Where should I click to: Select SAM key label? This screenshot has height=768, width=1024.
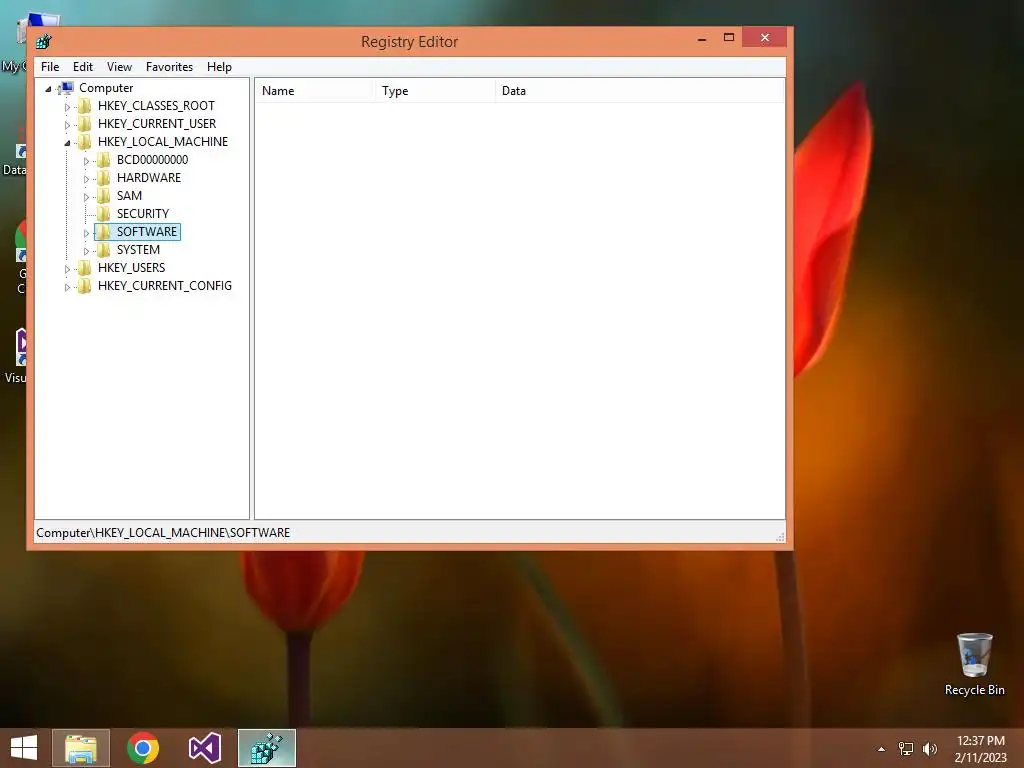[129, 196]
